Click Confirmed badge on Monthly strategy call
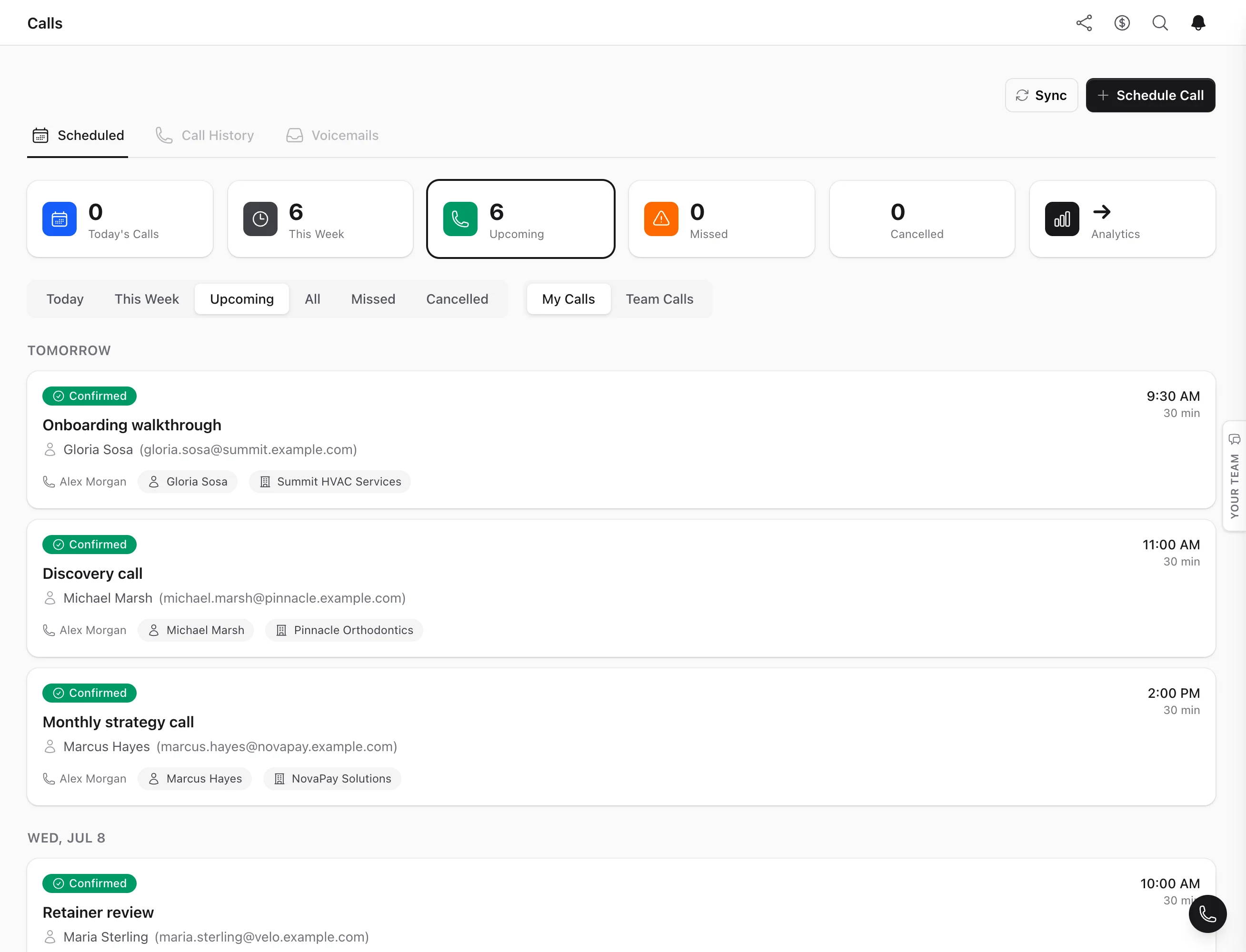 (x=90, y=693)
